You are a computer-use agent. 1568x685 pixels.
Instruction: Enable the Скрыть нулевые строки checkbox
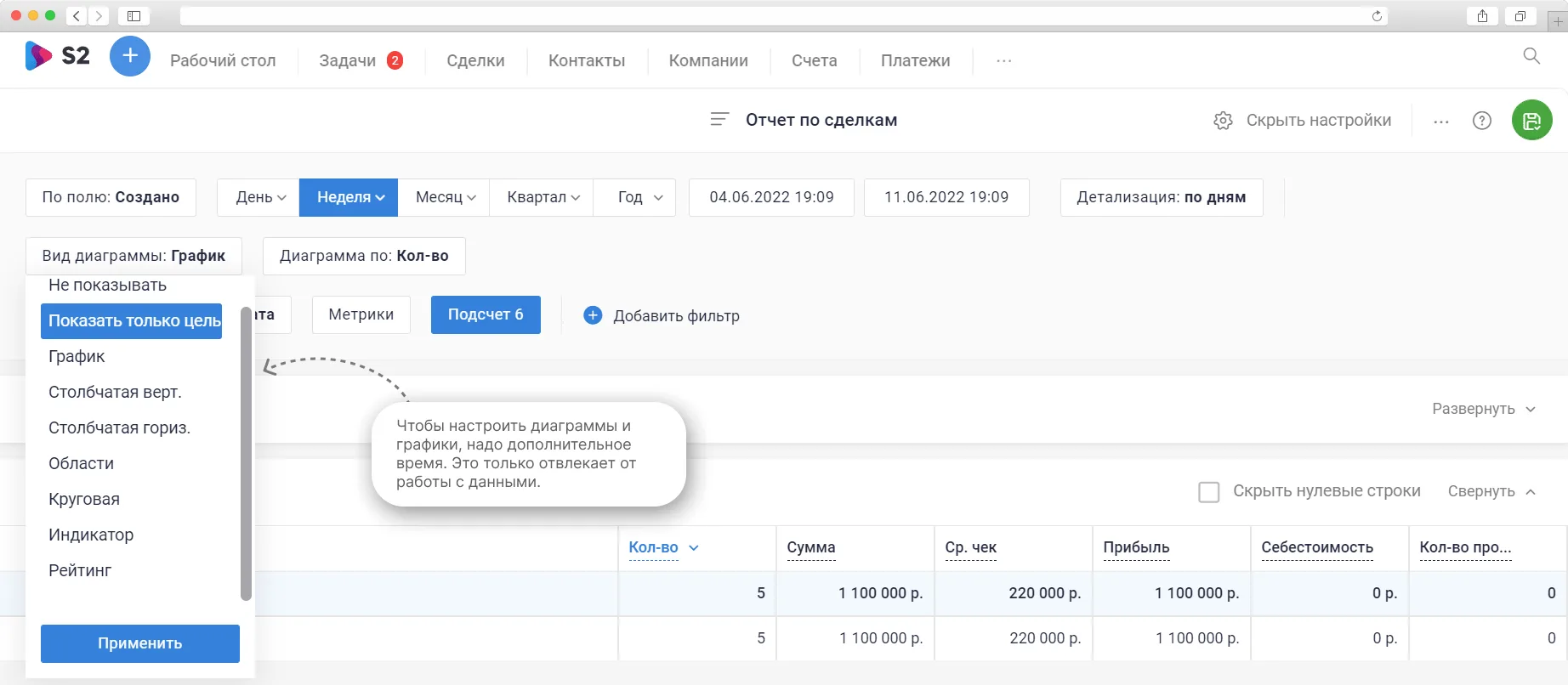(1208, 491)
